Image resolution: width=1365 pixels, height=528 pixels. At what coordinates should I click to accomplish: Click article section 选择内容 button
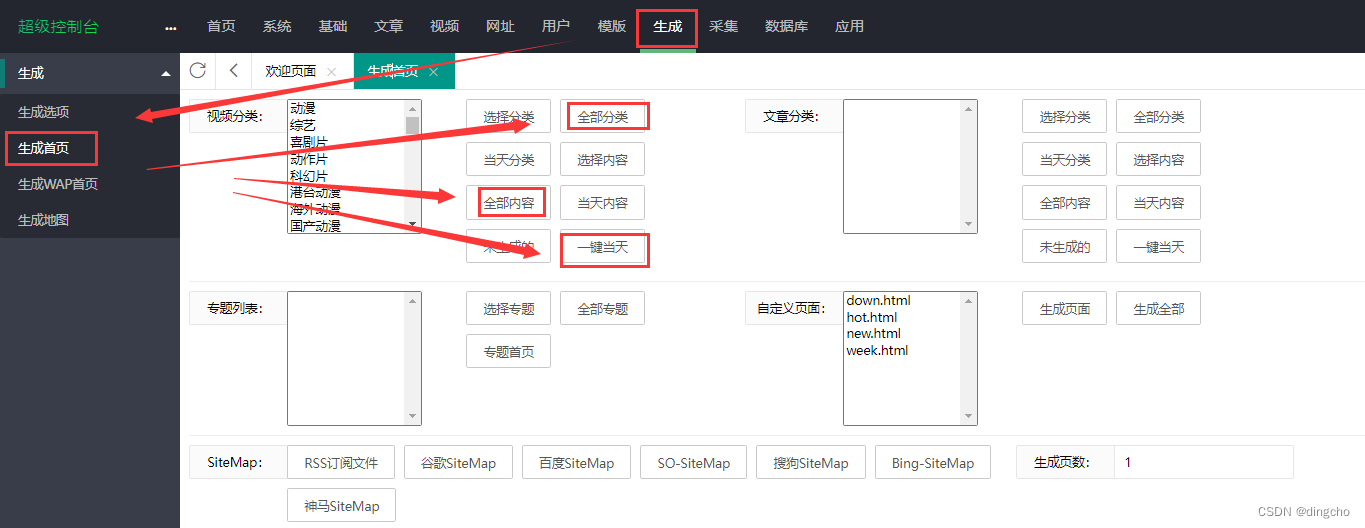pyautogui.click(x=1158, y=159)
